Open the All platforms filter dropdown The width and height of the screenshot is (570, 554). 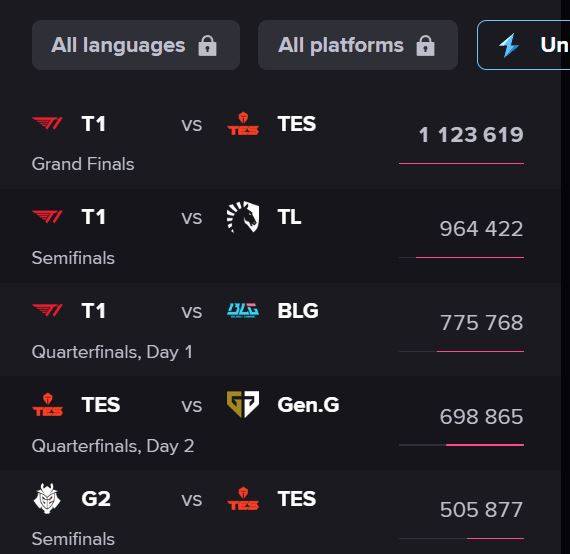(x=358, y=45)
